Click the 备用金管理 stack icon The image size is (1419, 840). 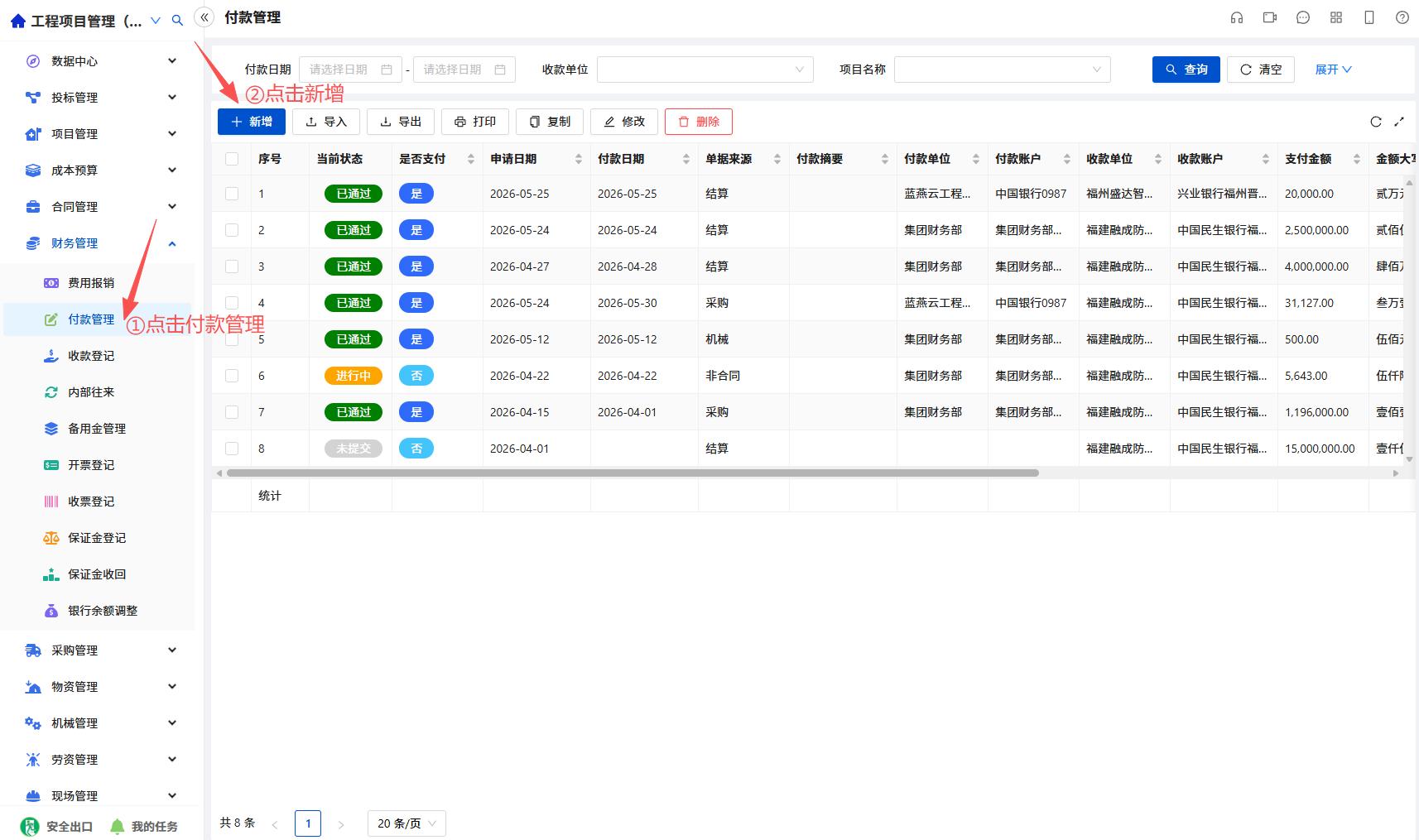(51, 429)
